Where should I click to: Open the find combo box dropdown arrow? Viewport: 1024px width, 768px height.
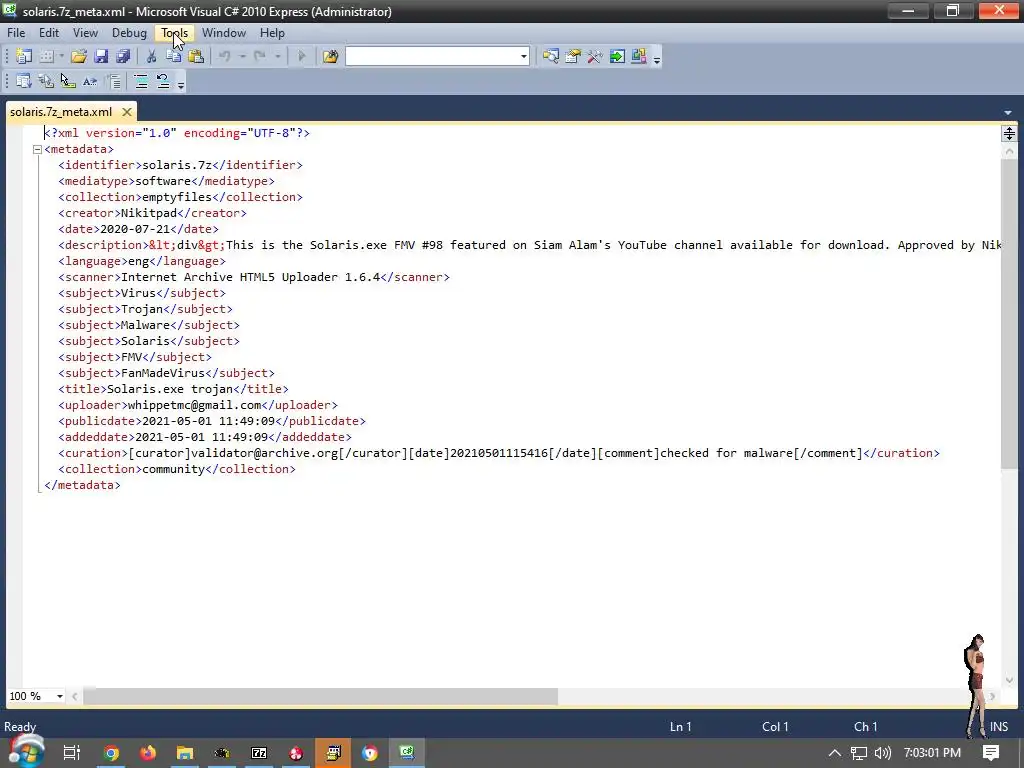coord(524,57)
